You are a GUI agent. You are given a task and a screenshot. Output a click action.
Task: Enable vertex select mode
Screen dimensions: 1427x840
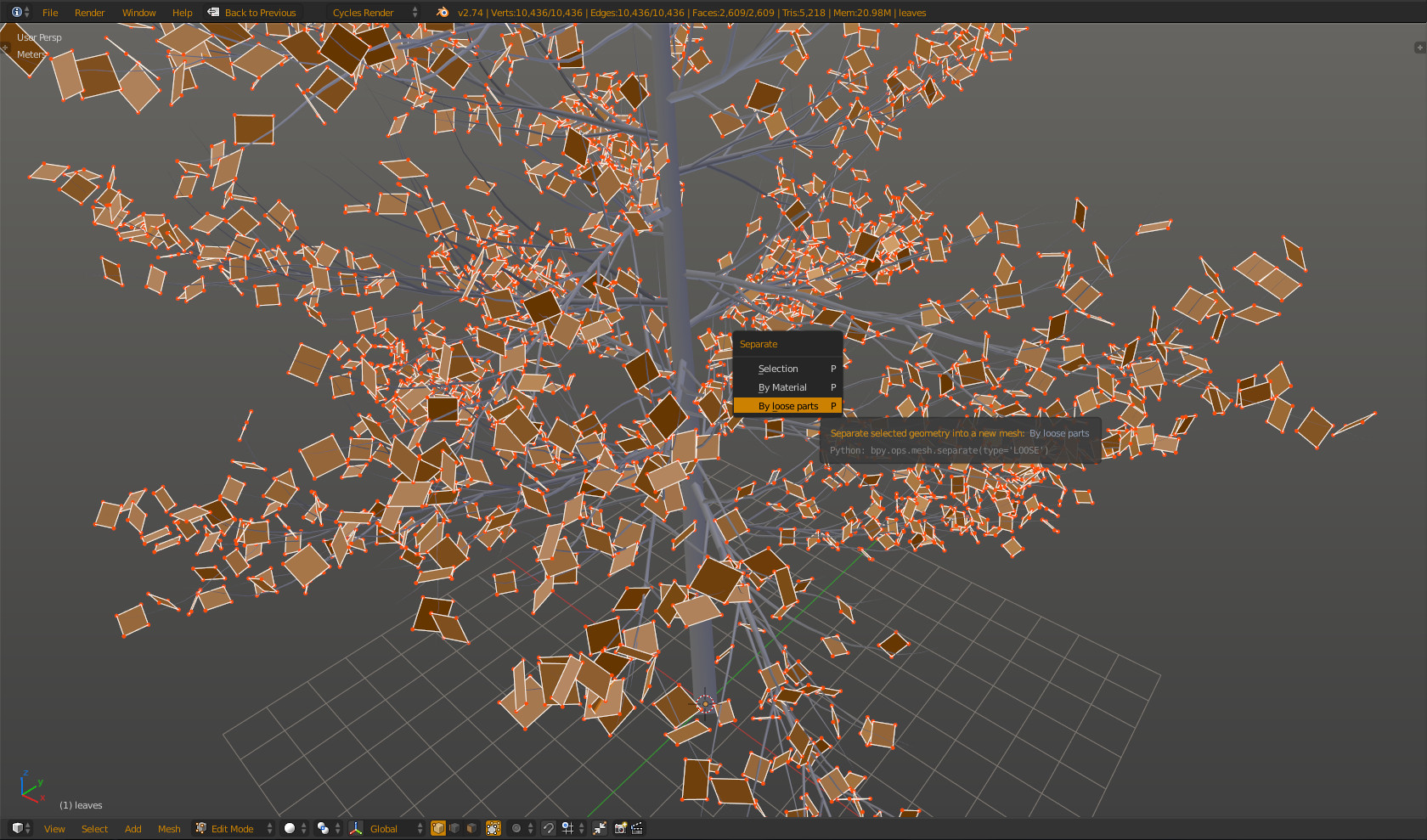click(x=438, y=828)
